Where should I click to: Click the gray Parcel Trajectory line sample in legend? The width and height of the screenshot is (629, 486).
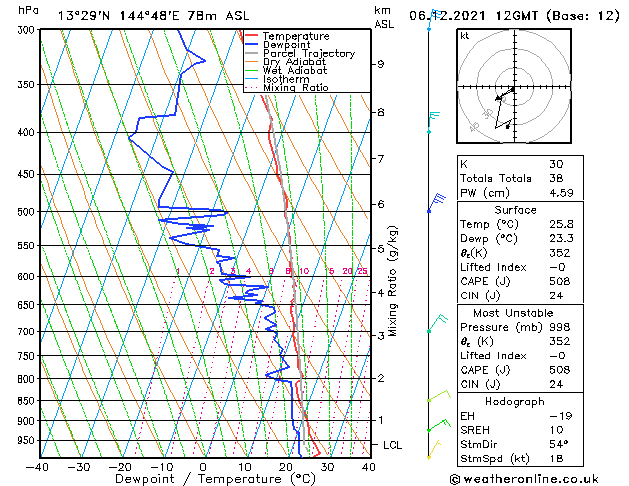pos(251,53)
